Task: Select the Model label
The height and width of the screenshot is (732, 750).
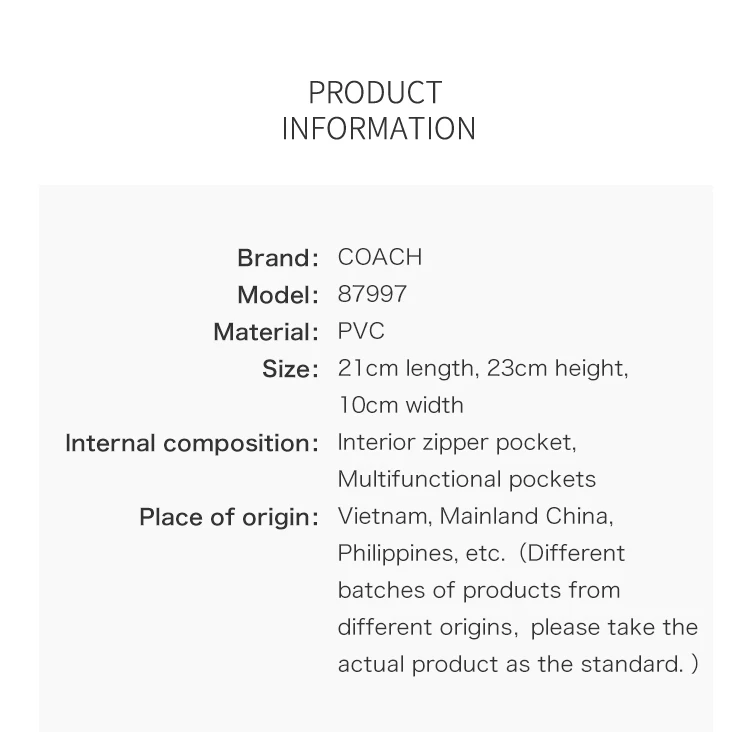Action: tap(278, 295)
